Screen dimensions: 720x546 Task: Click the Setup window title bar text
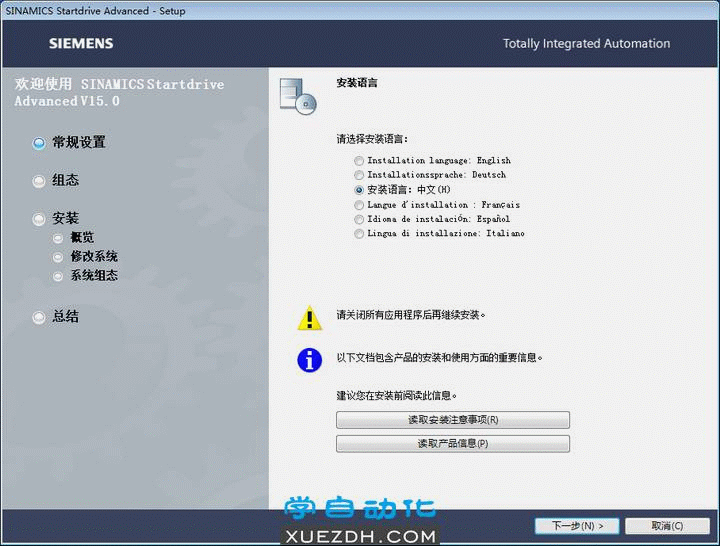point(95,11)
